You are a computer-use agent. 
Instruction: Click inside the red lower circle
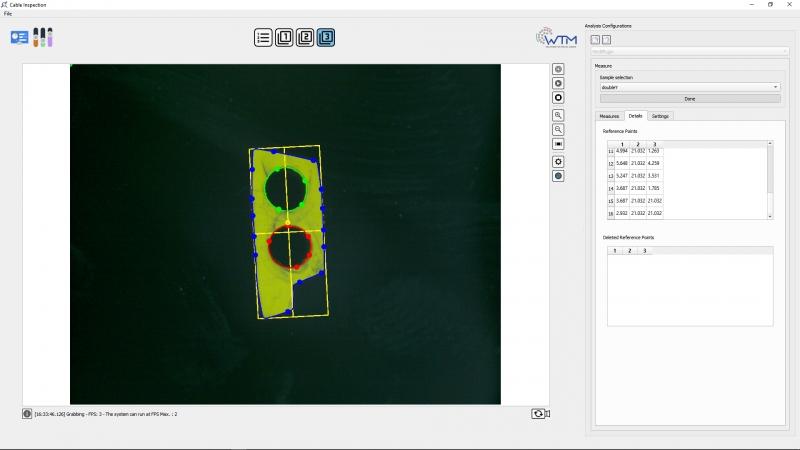coord(289,247)
